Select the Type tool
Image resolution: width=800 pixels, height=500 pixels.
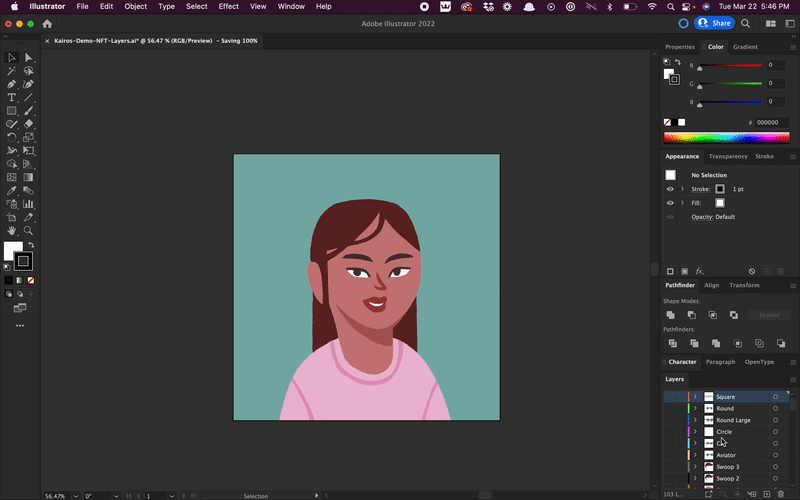click(12, 97)
